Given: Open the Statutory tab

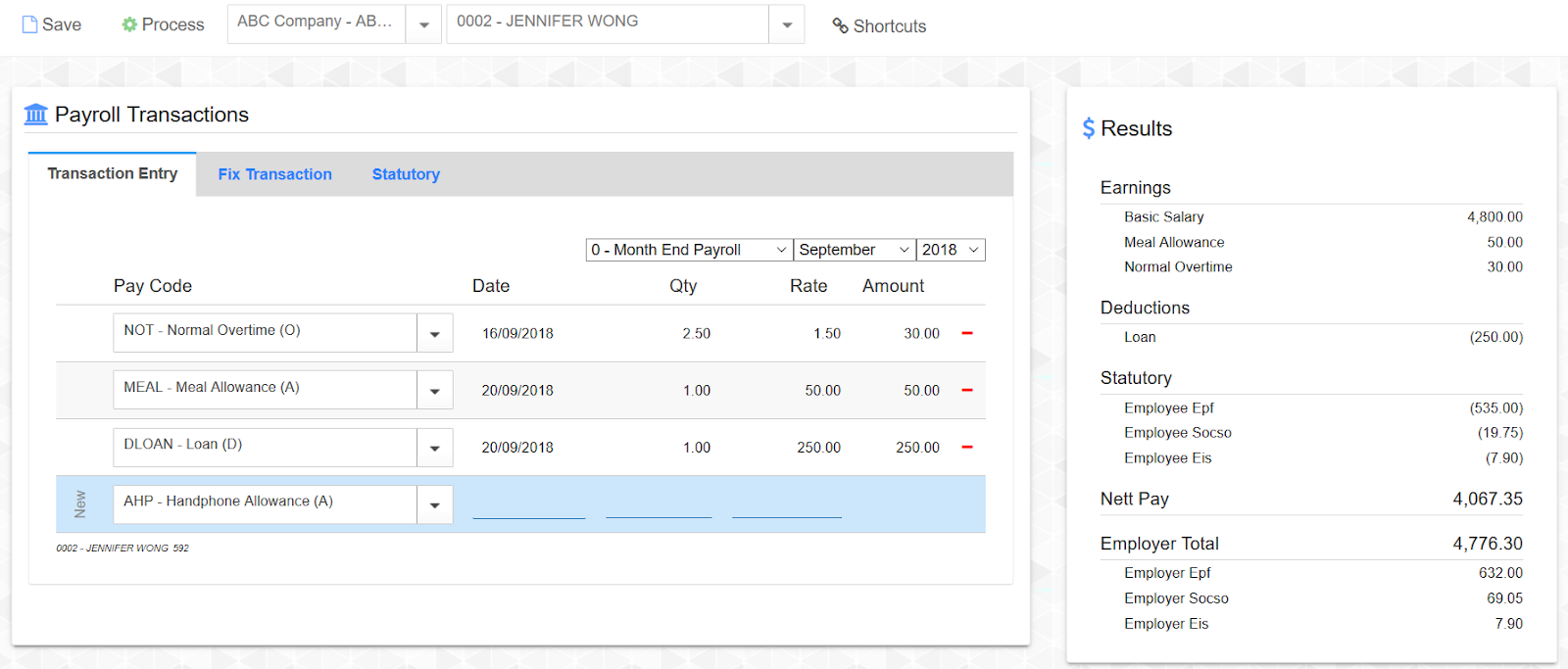Looking at the screenshot, I should click(406, 174).
